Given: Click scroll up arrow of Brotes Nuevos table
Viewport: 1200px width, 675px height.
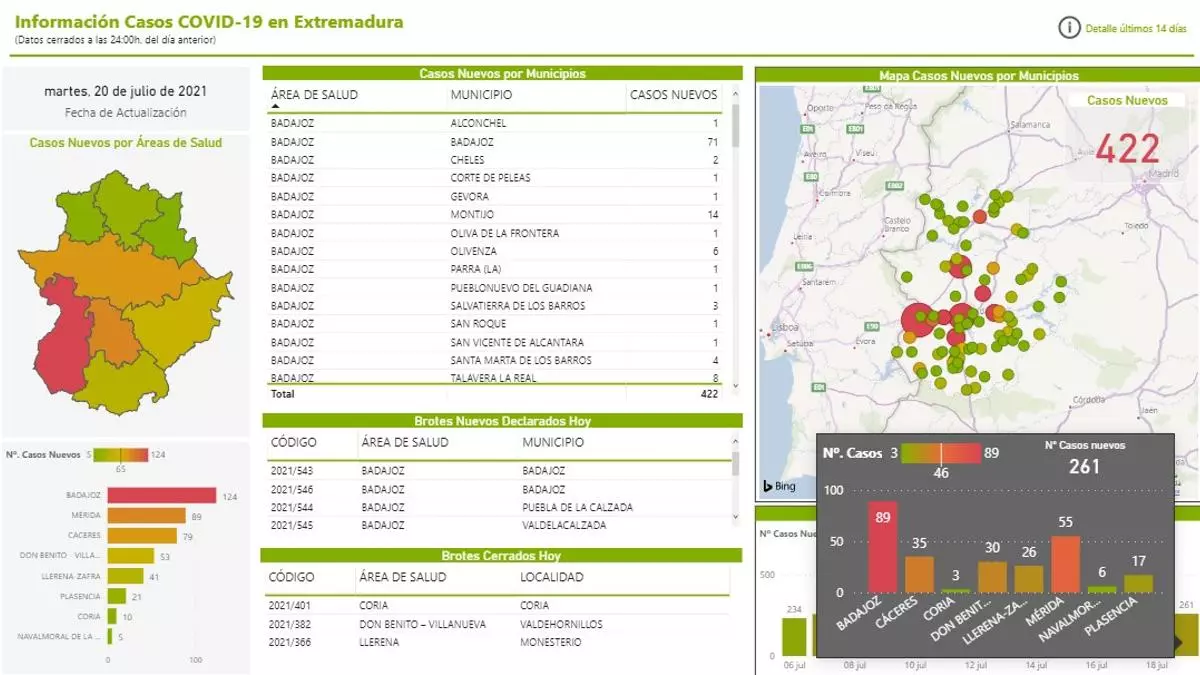Looking at the screenshot, I should click(x=736, y=441).
